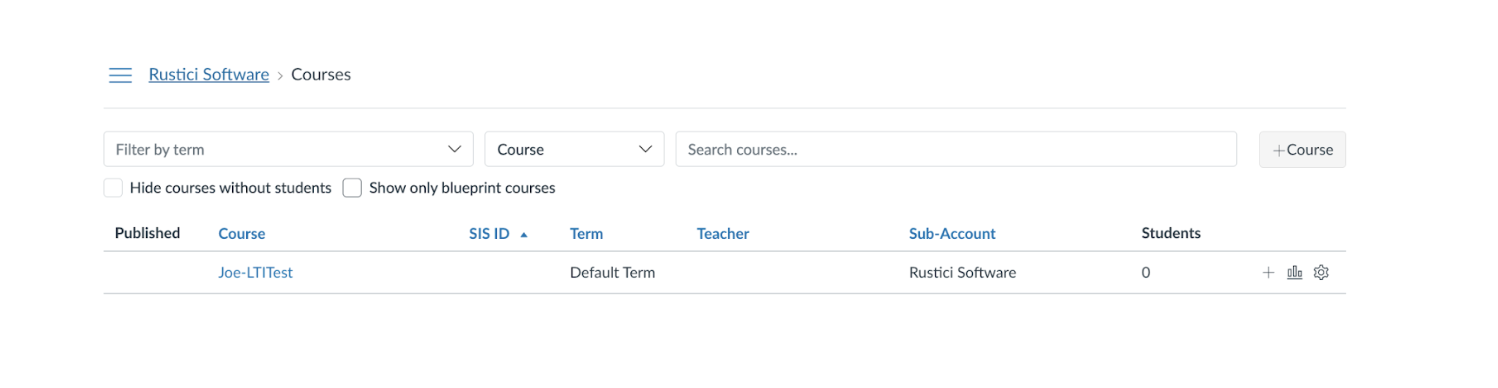Image resolution: width=1498 pixels, height=388 pixels.
Task: Click the Students column header
Action: click(1171, 233)
